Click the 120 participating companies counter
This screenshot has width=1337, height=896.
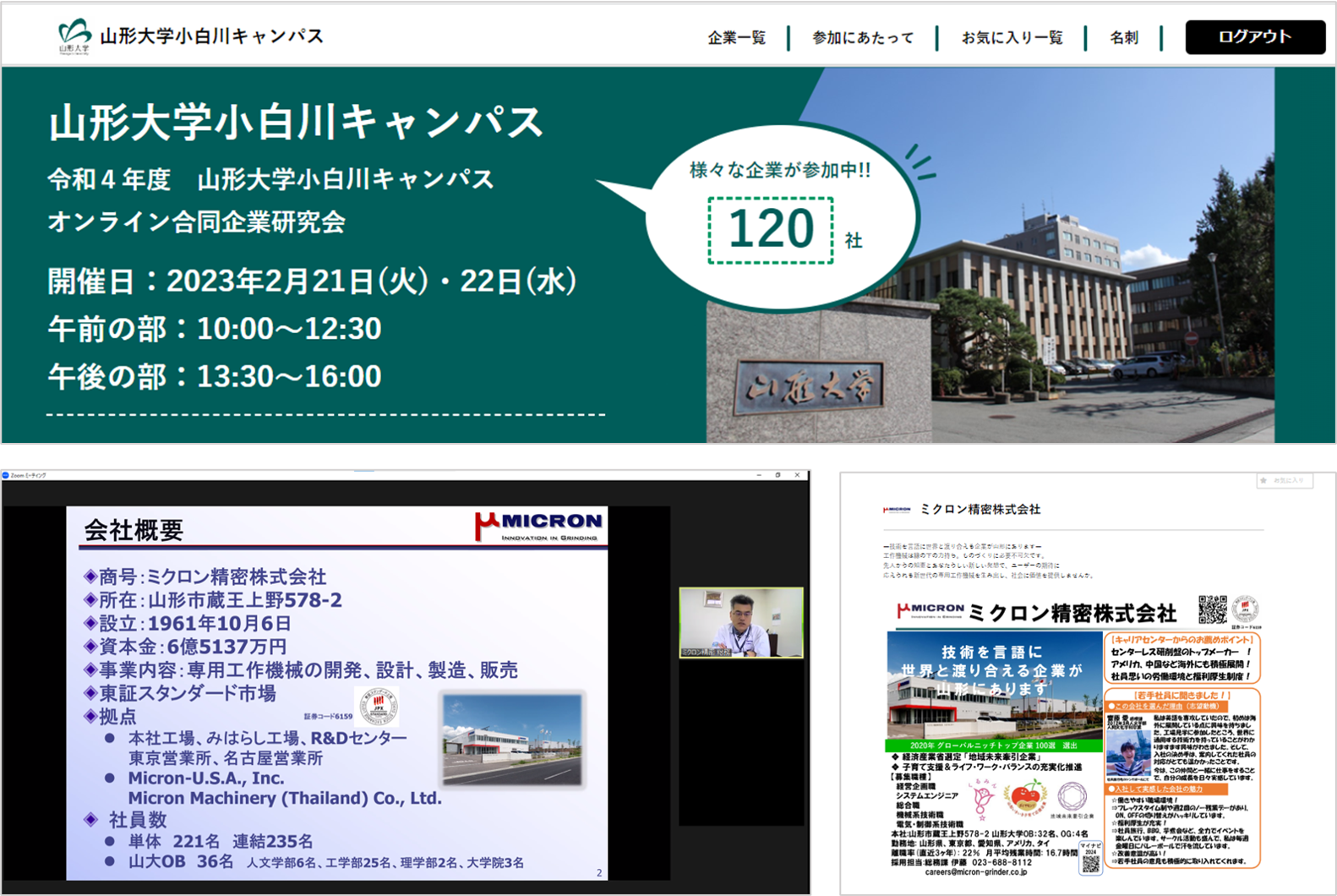[x=771, y=230]
